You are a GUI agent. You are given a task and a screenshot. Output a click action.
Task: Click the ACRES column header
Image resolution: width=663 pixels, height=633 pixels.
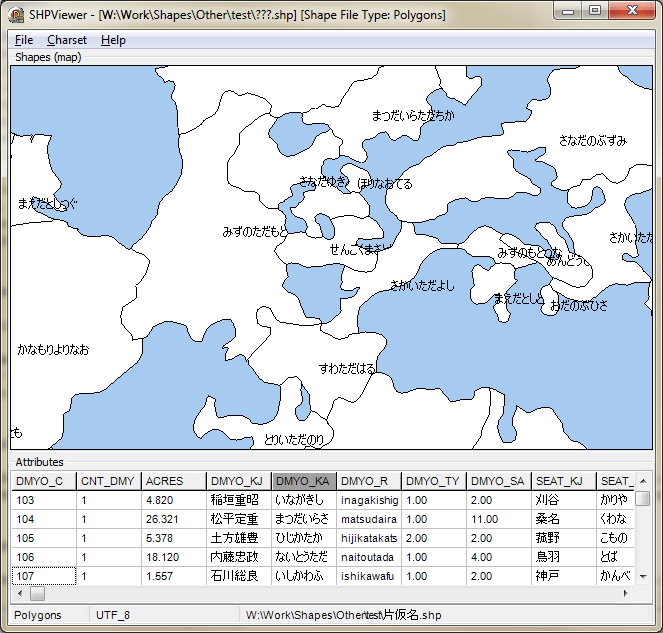(174, 481)
